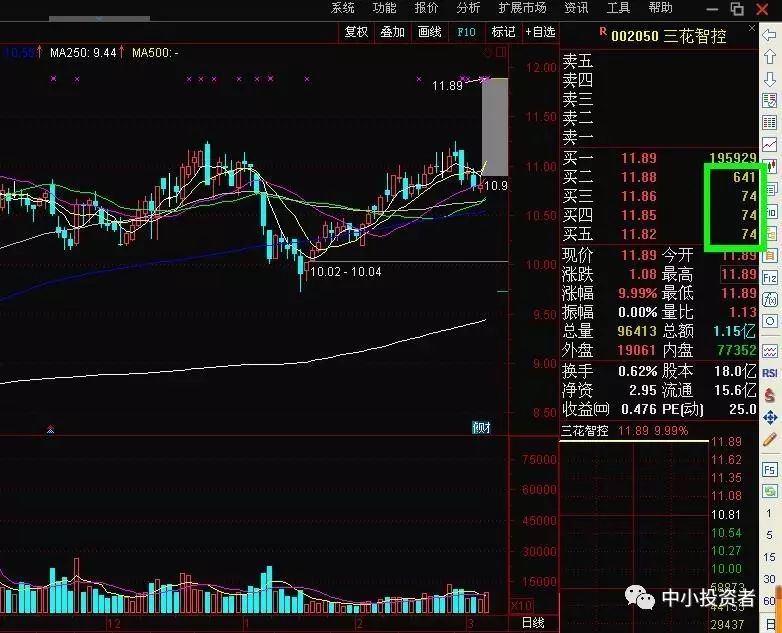The width and height of the screenshot is (782, 633).
Task: Switch to 1 minute period
Action: [x=769, y=513]
